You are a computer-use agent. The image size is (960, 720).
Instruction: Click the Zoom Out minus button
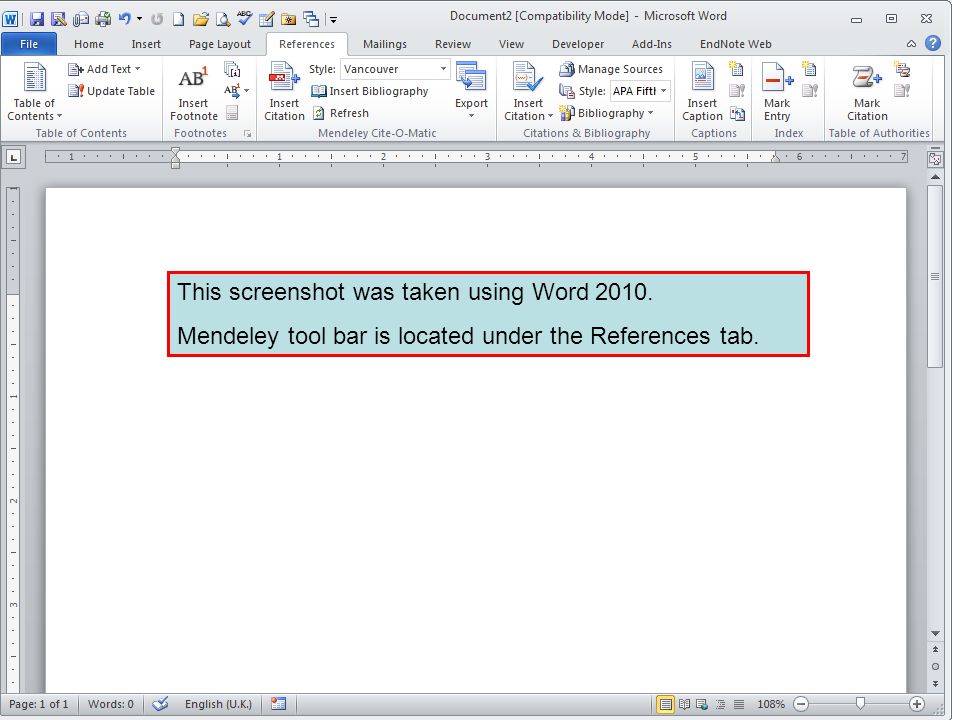point(801,704)
